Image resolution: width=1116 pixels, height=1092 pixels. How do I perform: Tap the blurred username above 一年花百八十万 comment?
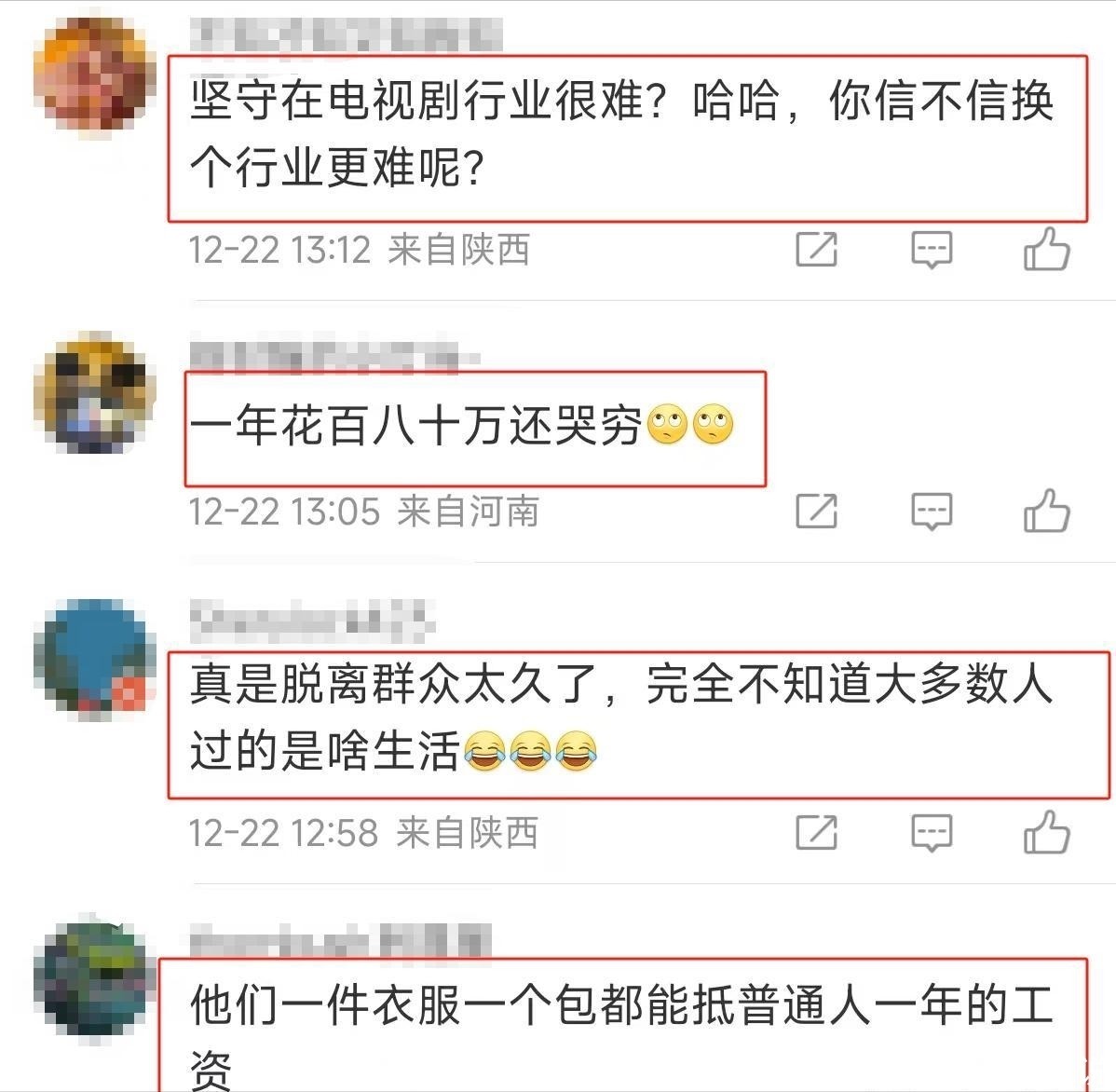coord(334,358)
